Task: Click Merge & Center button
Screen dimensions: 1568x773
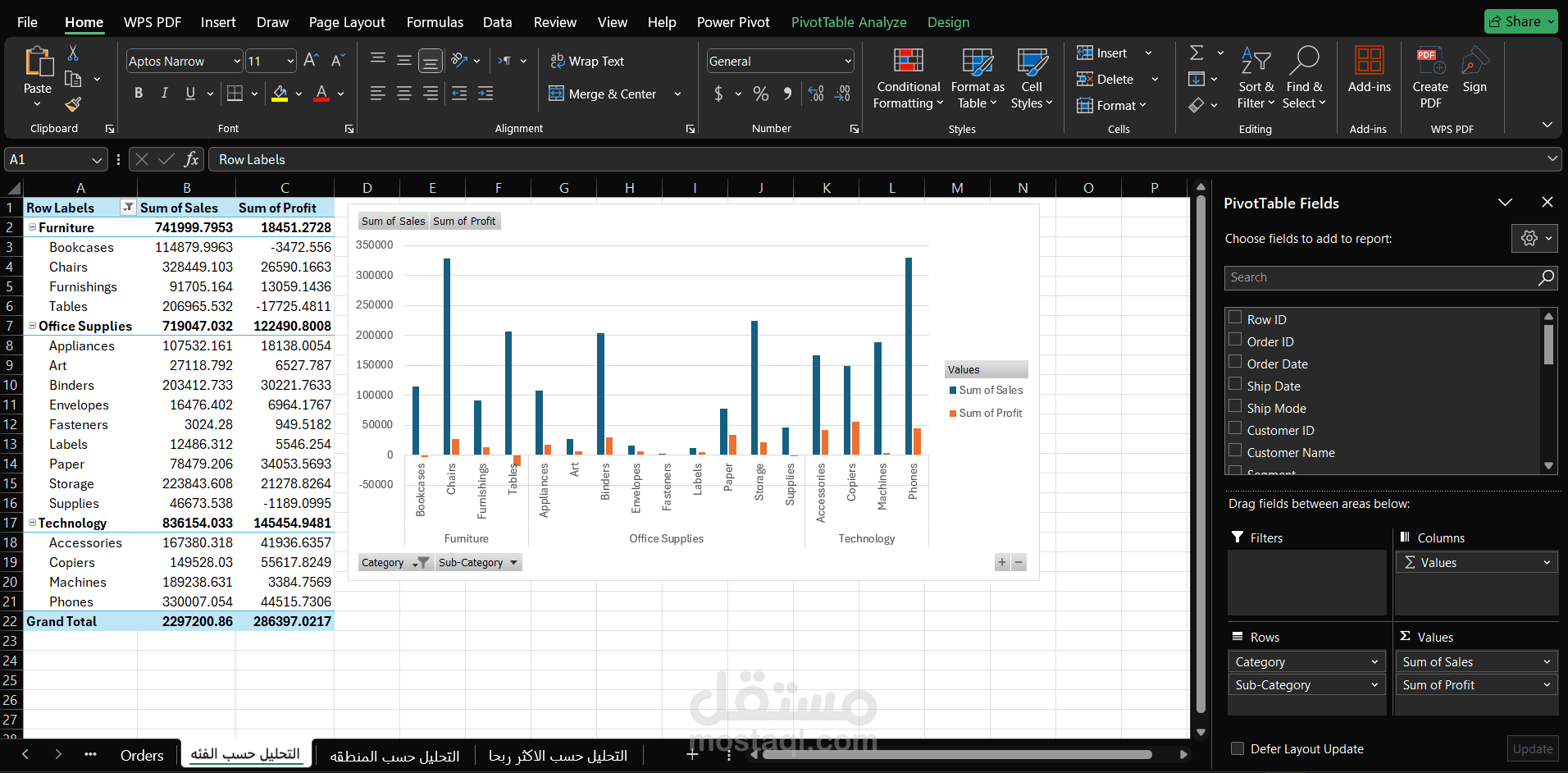Action: click(x=603, y=94)
